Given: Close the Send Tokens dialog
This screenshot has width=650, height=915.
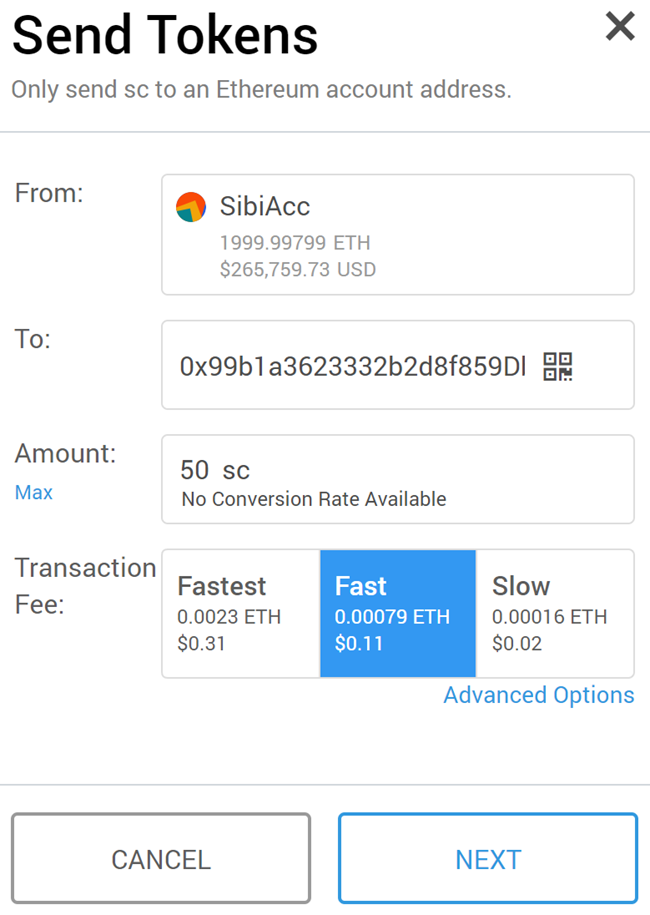Looking at the screenshot, I should point(620,27).
